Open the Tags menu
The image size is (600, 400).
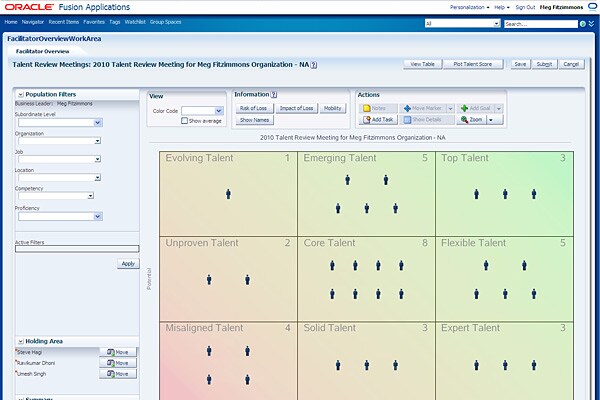(114, 22)
